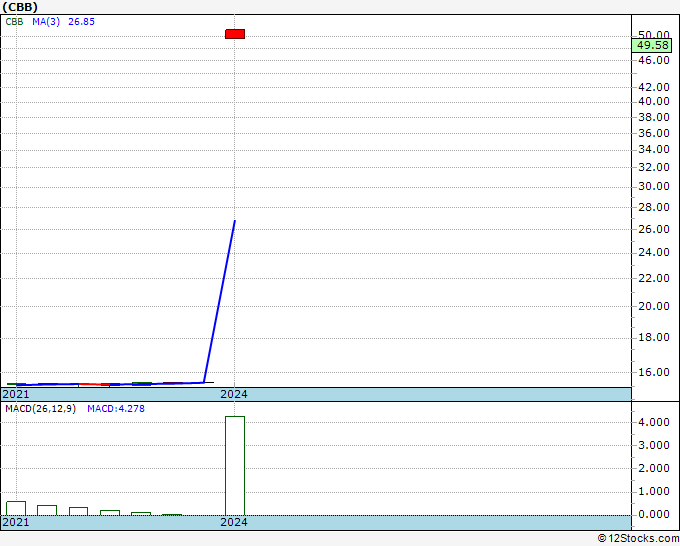The height and width of the screenshot is (546, 680).
Task: Click the 18.00 price axis label
Action: 654,337
